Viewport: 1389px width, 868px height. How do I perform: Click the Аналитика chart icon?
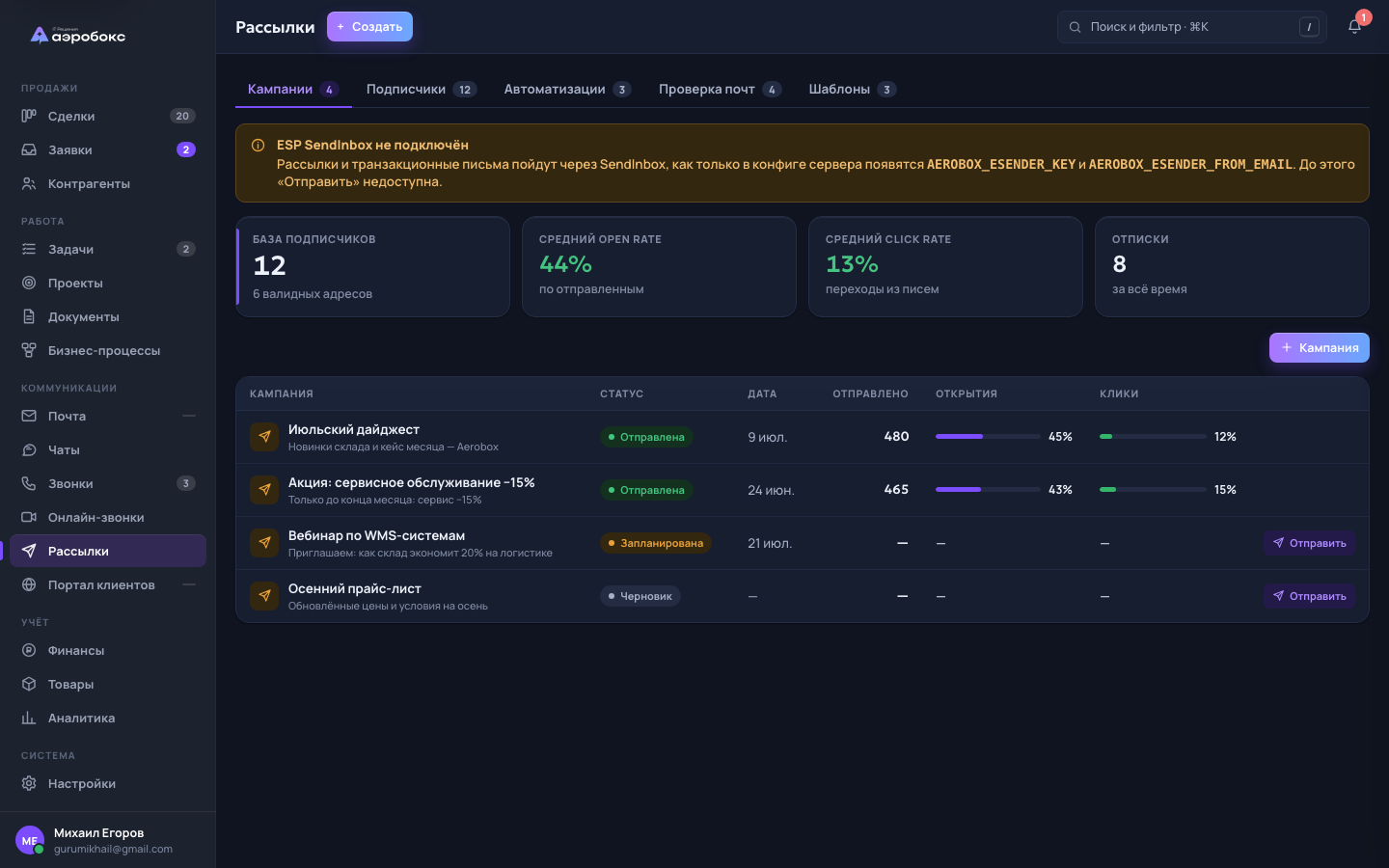click(x=29, y=718)
